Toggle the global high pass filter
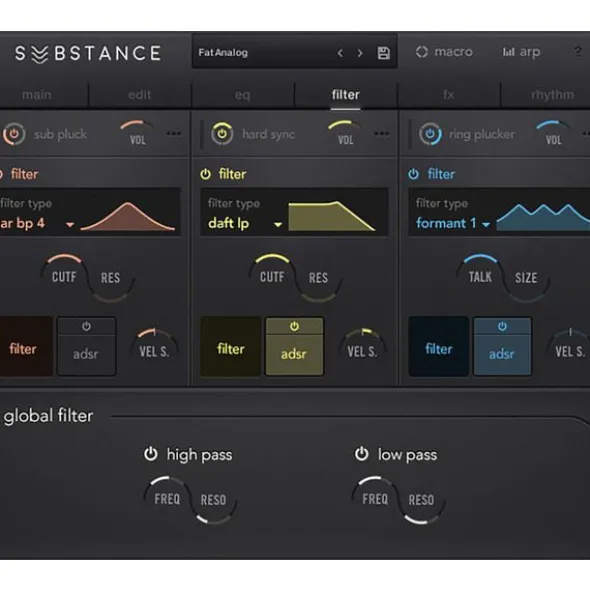The height and width of the screenshot is (591, 590). coord(151,454)
